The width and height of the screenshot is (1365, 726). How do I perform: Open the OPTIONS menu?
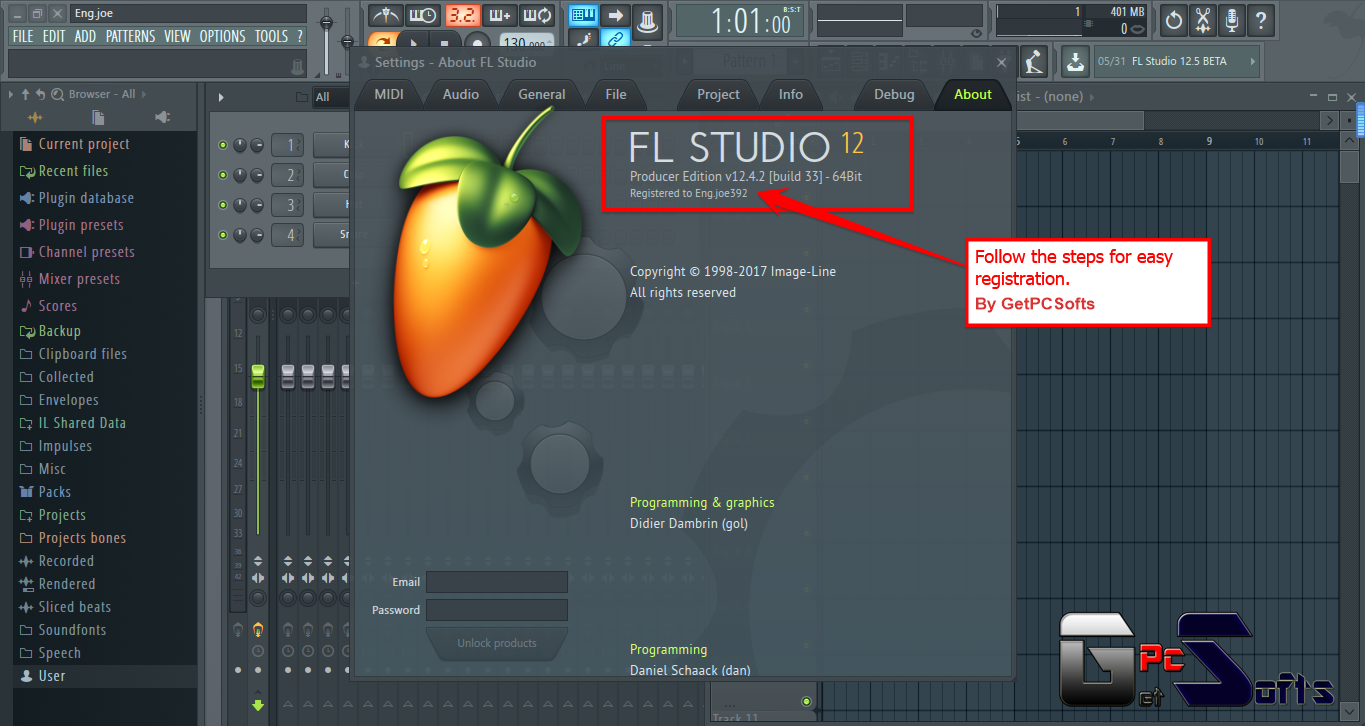click(222, 36)
